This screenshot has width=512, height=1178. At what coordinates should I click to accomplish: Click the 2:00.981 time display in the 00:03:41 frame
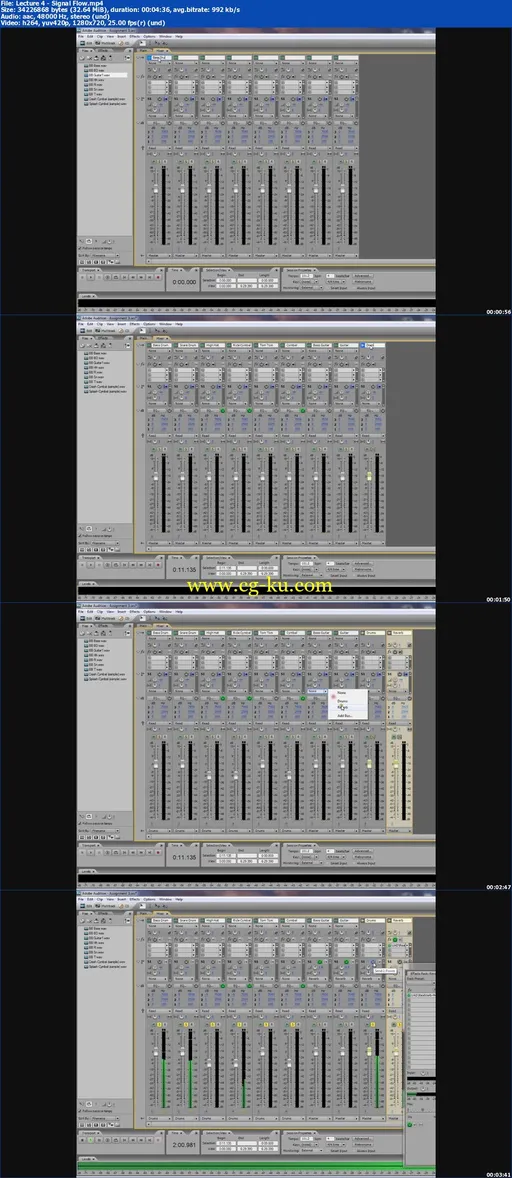185,1145
